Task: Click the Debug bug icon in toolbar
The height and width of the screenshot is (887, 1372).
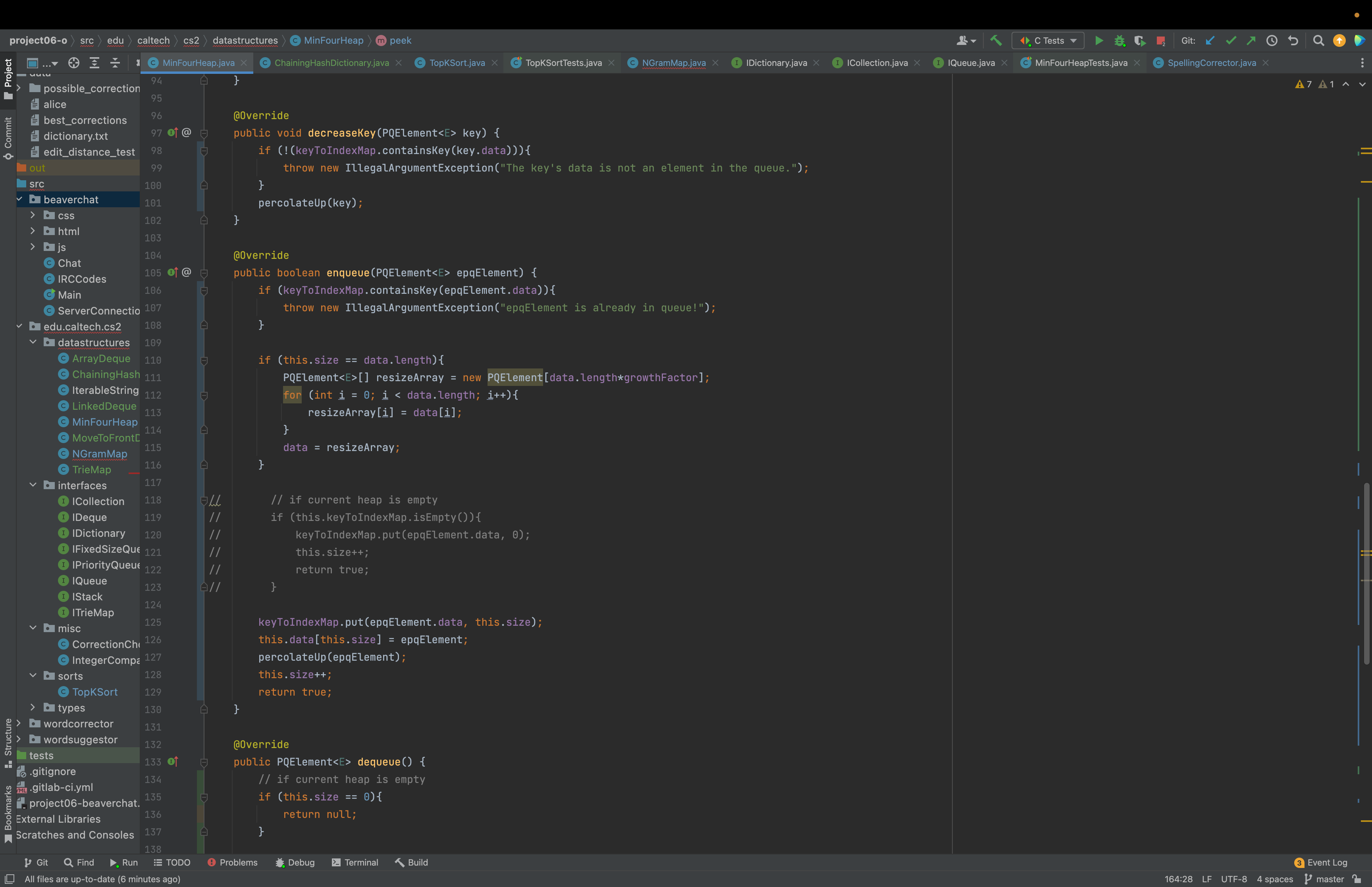Action: tap(1119, 41)
